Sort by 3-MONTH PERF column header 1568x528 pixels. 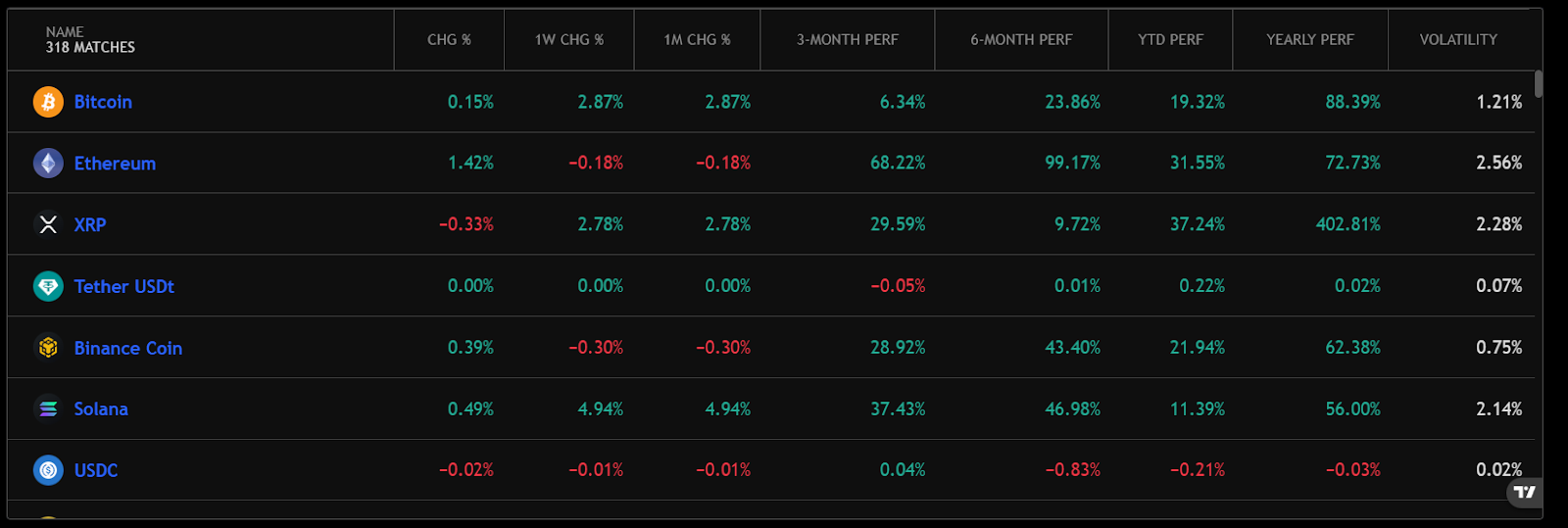click(x=847, y=40)
